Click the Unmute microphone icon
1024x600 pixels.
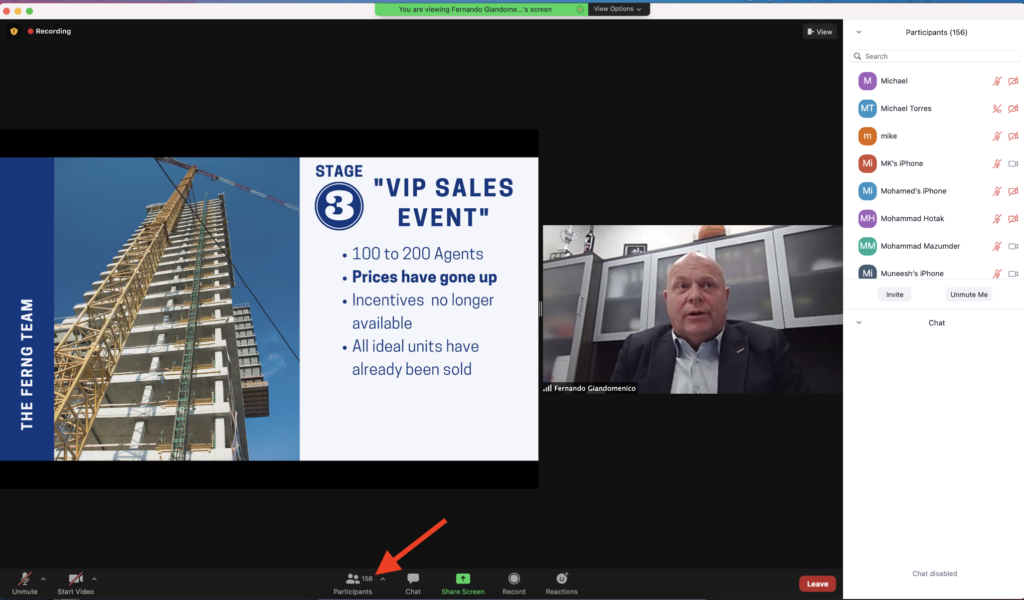click(24, 579)
